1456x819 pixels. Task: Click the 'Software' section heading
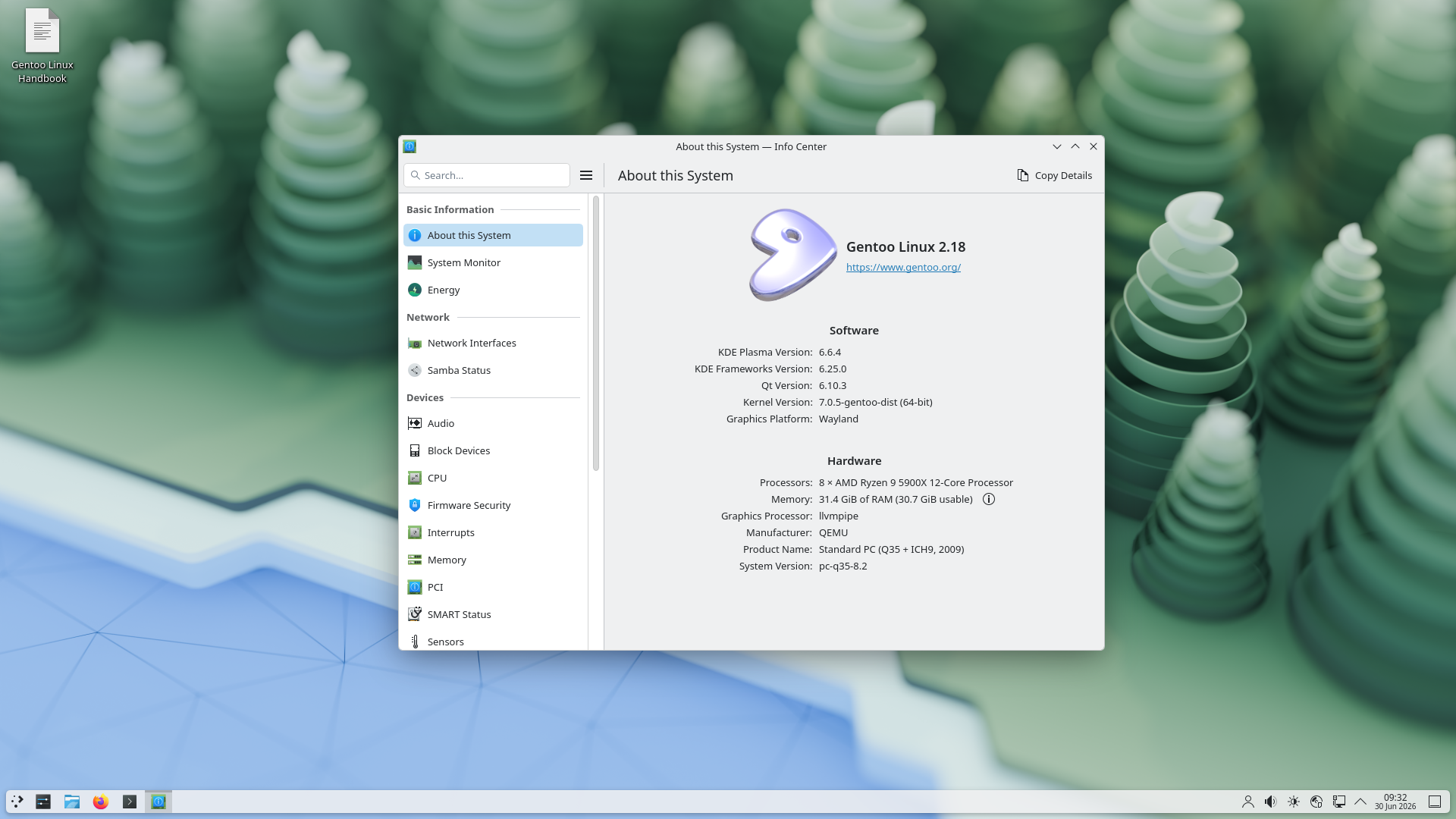(x=854, y=331)
